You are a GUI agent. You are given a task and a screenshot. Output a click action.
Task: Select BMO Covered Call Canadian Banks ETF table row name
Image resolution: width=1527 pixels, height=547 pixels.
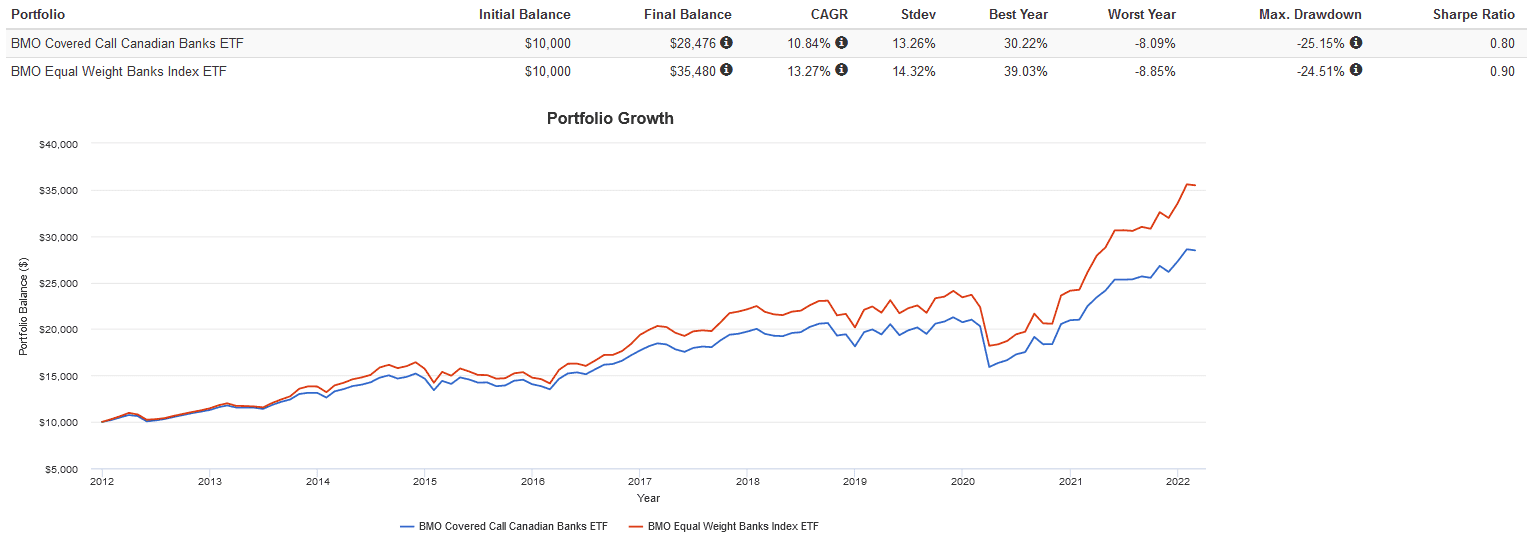pyautogui.click(x=126, y=44)
